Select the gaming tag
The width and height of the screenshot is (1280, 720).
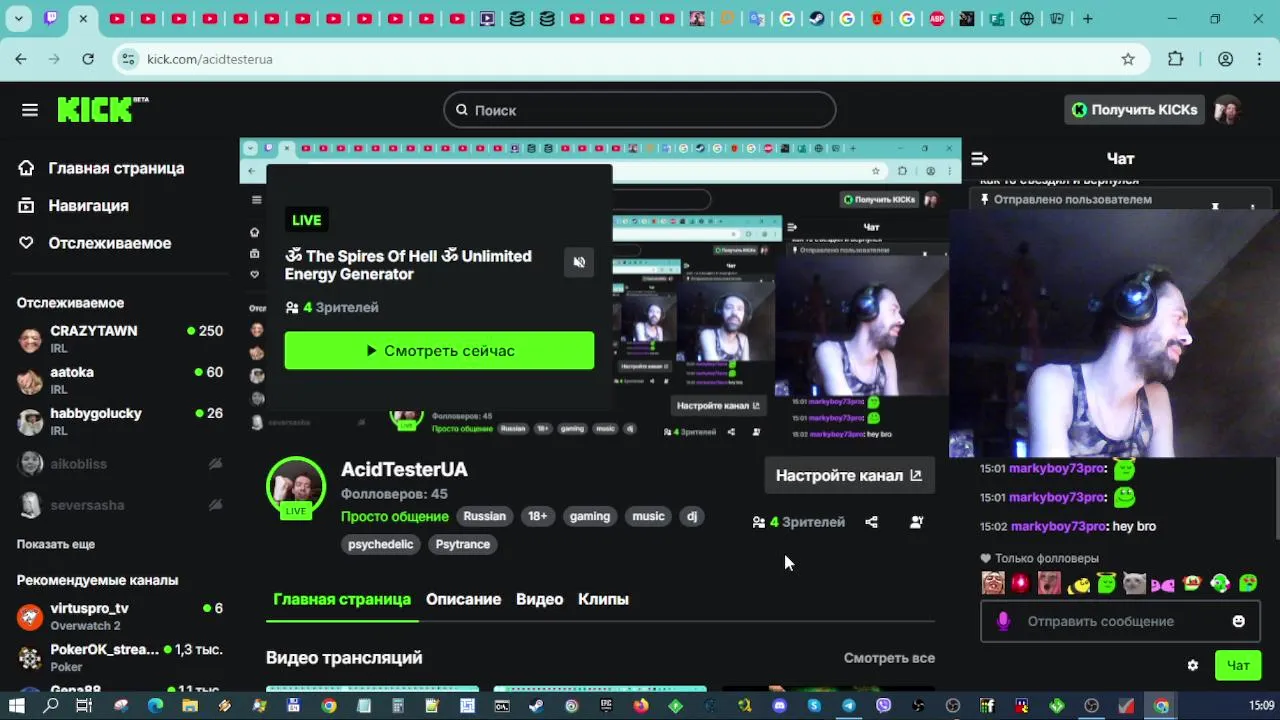coord(590,516)
